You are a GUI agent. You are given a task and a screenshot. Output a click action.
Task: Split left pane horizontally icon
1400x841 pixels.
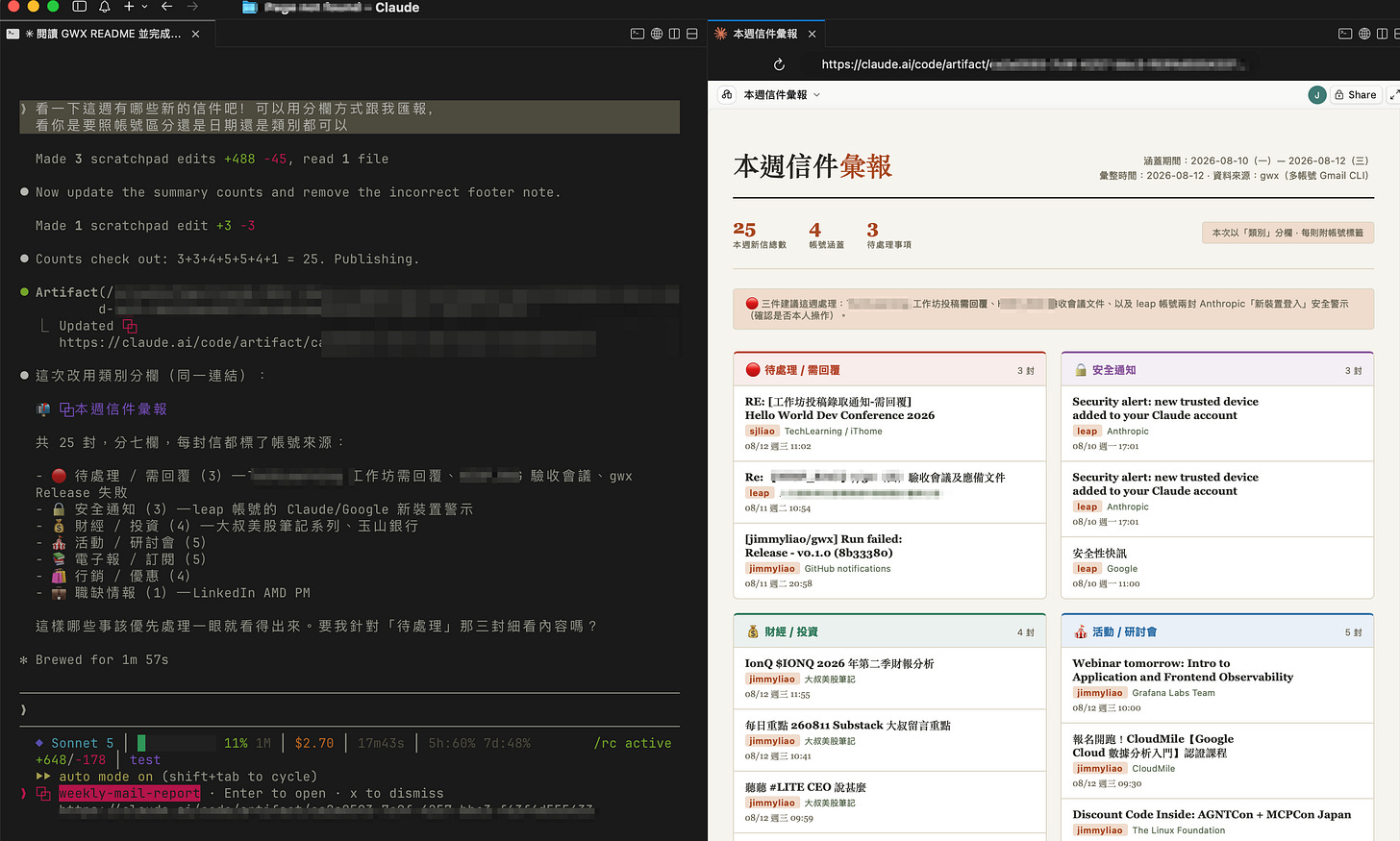[692, 34]
